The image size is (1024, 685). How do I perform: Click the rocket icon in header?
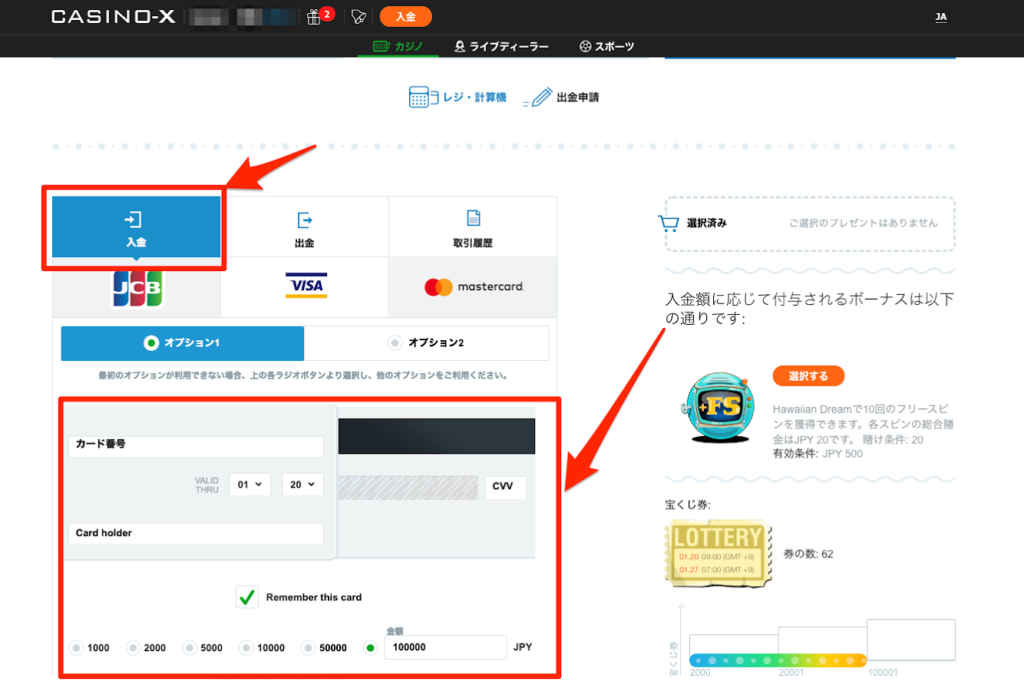tap(358, 17)
